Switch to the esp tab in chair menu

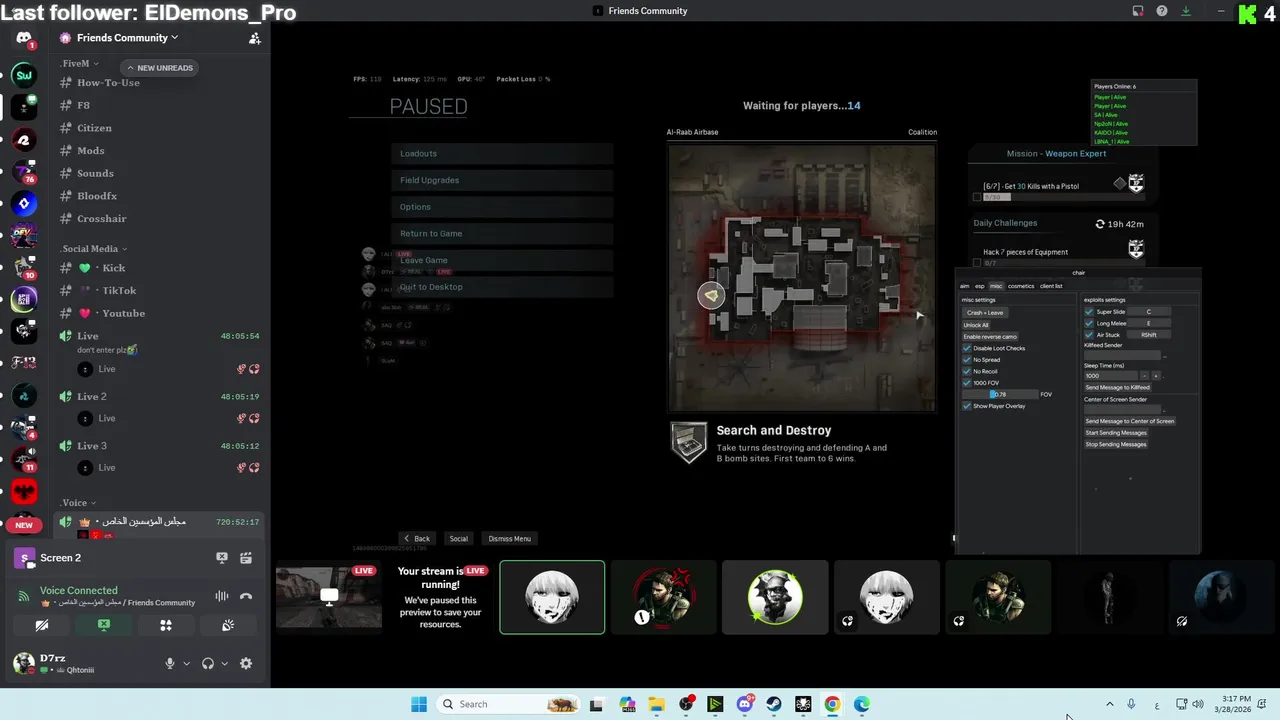tap(980, 286)
